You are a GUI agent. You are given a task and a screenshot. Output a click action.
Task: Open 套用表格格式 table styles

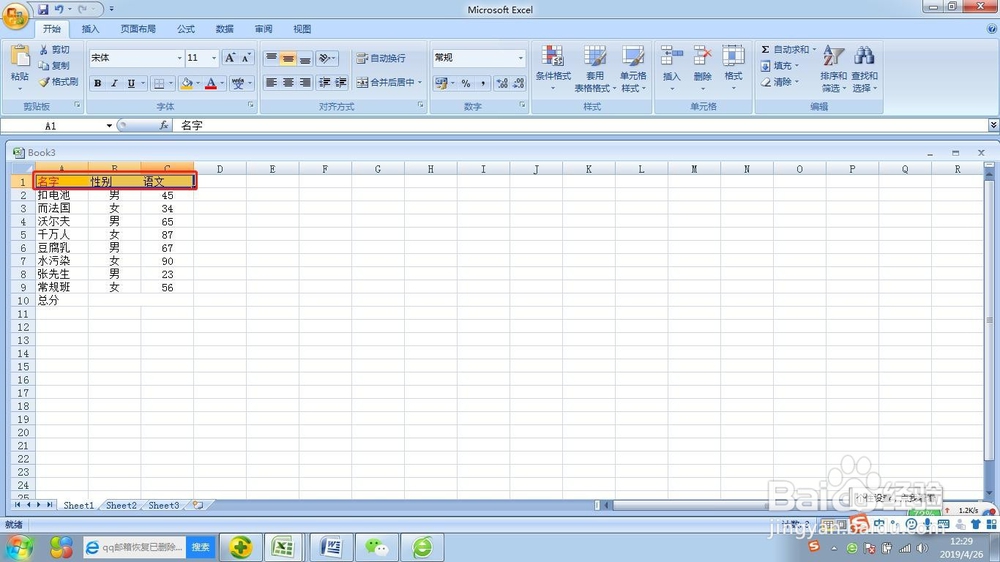click(x=595, y=68)
